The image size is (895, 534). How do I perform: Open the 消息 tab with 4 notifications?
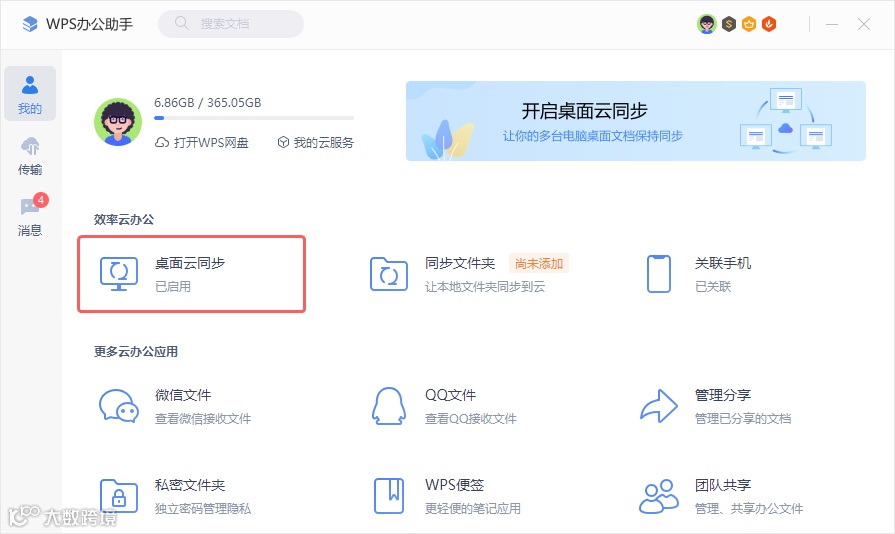click(30, 216)
